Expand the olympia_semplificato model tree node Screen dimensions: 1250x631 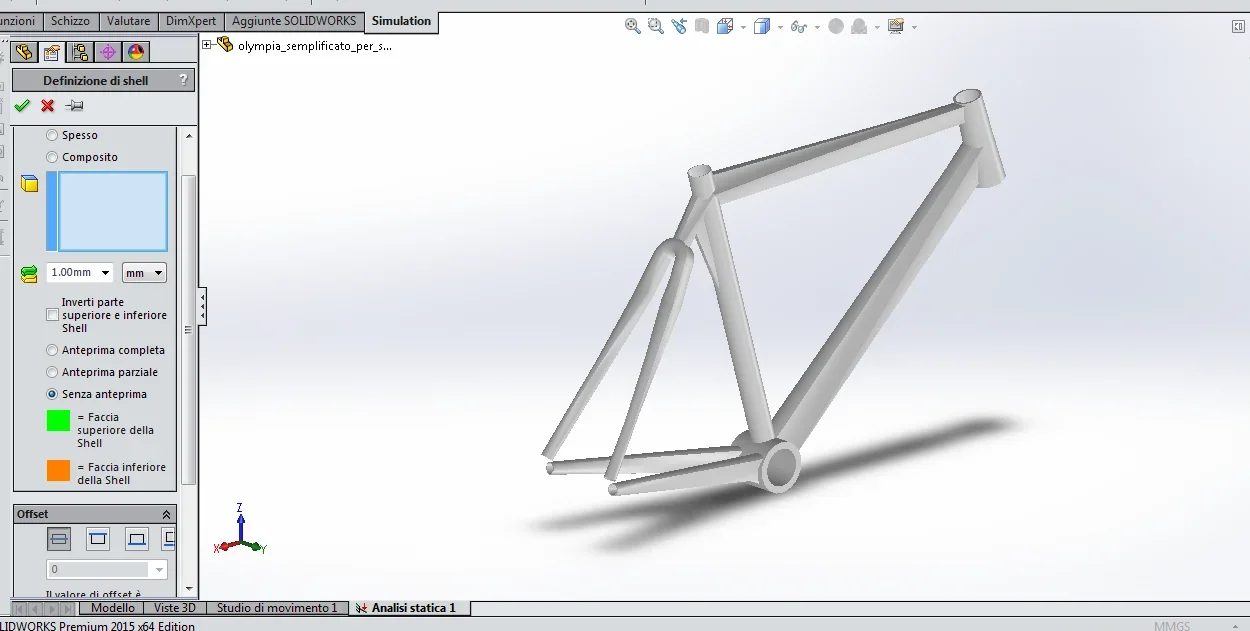pos(207,45)
